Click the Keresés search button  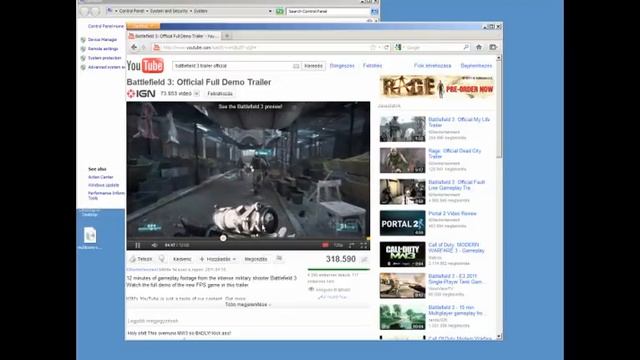coord(313,66)
